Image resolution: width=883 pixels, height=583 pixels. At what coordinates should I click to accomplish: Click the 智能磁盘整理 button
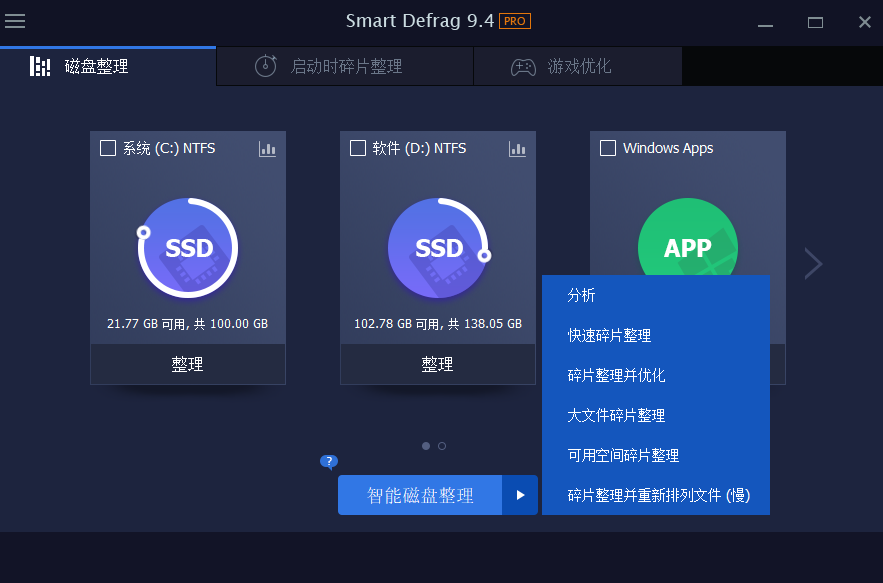(420, 495)
